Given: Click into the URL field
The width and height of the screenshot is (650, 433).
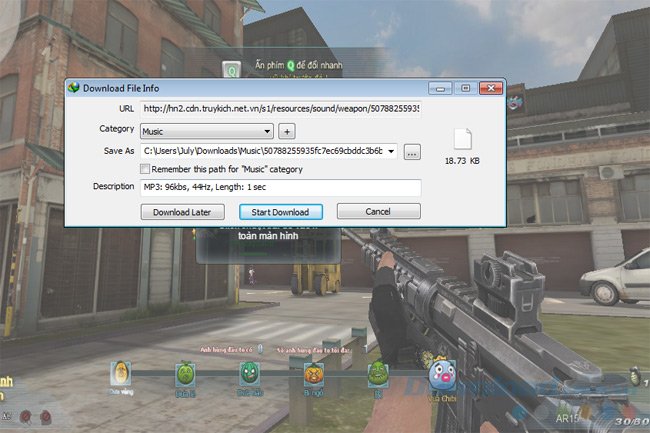Looking at the screenshot, I should point(280,108).
